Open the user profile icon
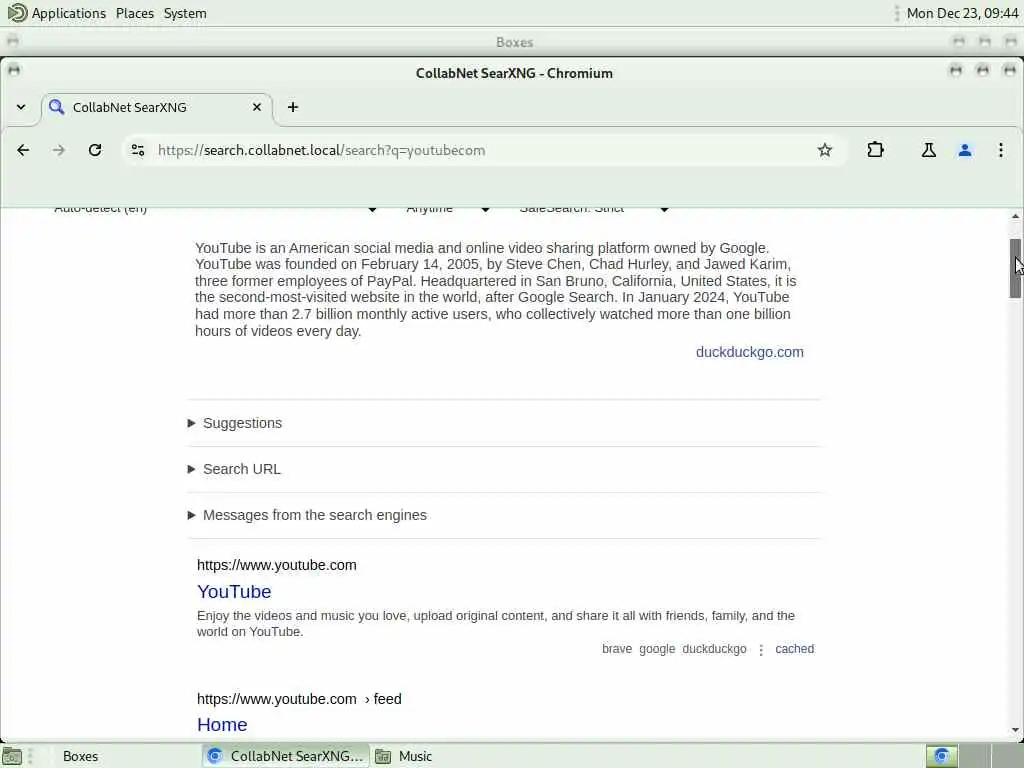The width and height of the screenshot is (1024, 768). (965, 150)
